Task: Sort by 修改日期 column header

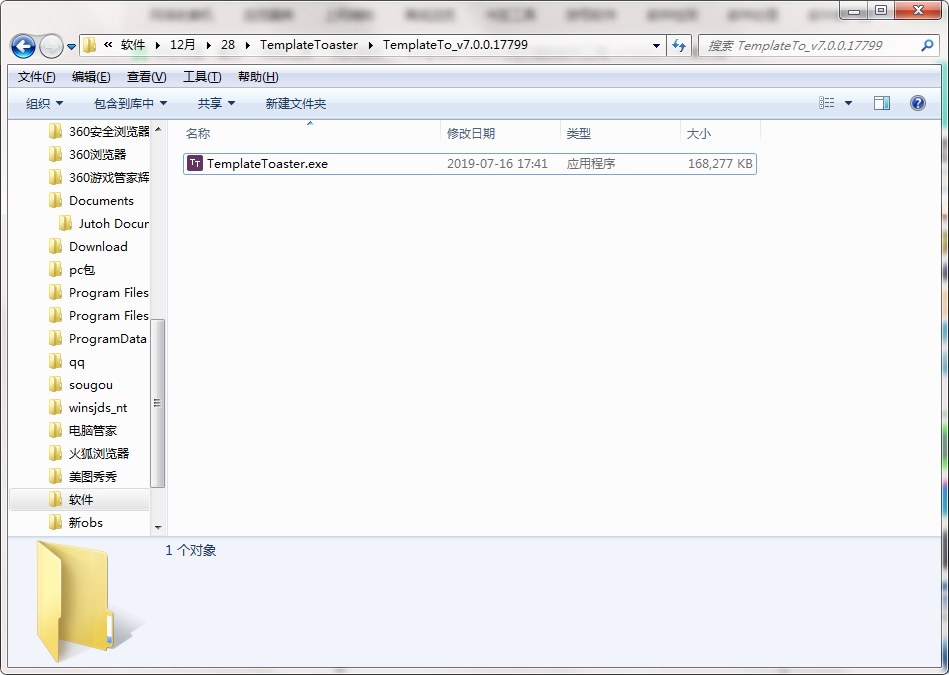Action: (x=471, y=134)
